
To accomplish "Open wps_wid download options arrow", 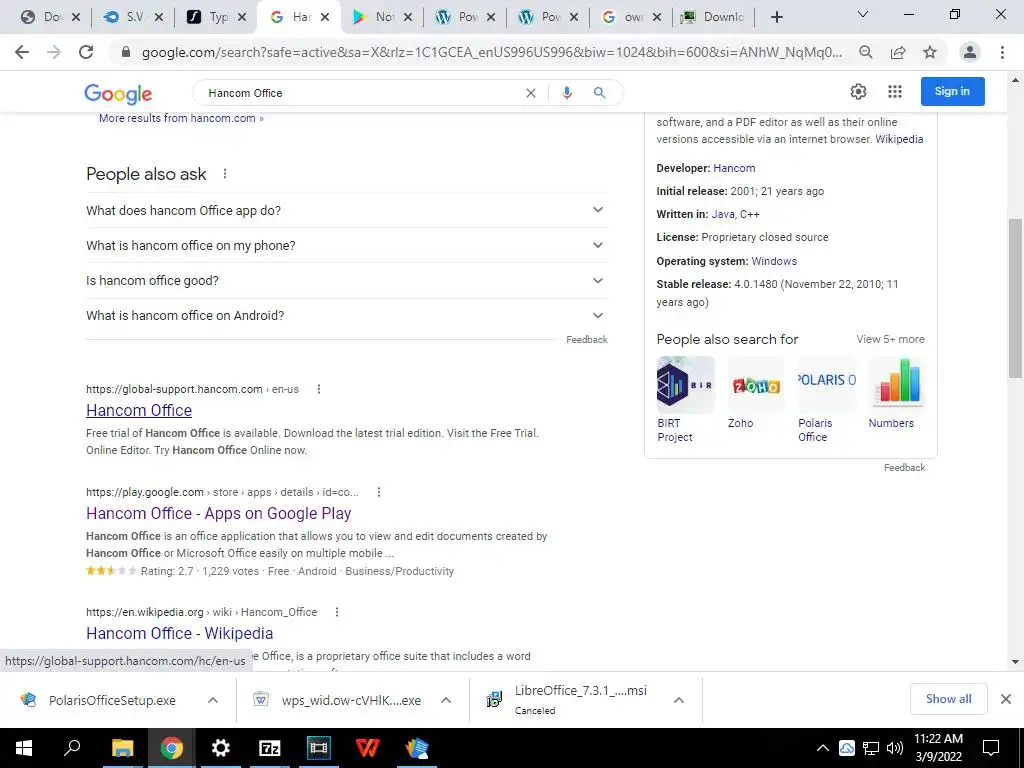I will tap(446, 700).
